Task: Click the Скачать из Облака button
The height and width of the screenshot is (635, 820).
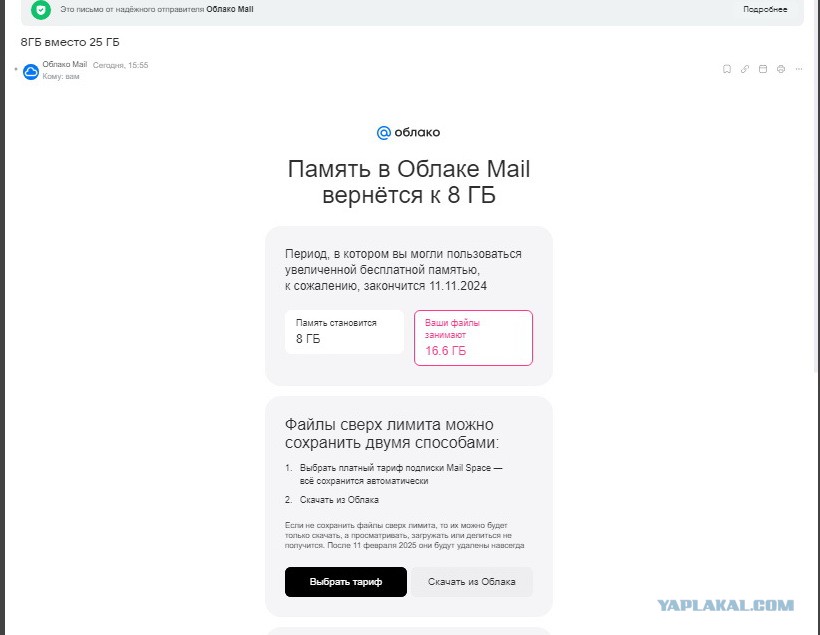Action: (472, 582)
